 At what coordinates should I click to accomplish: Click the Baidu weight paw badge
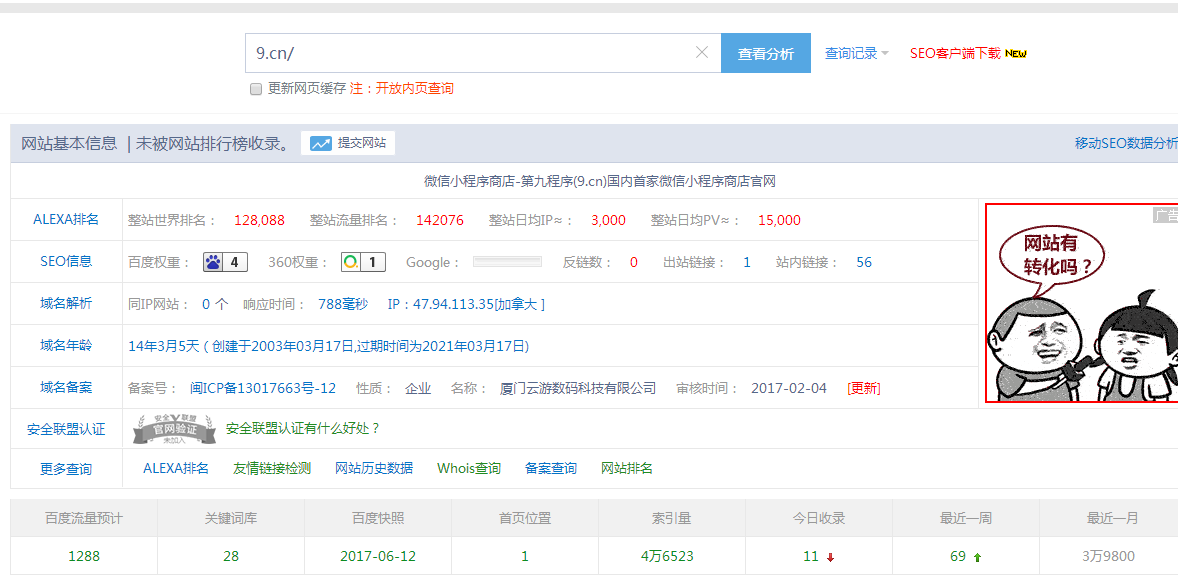point(225,262)
